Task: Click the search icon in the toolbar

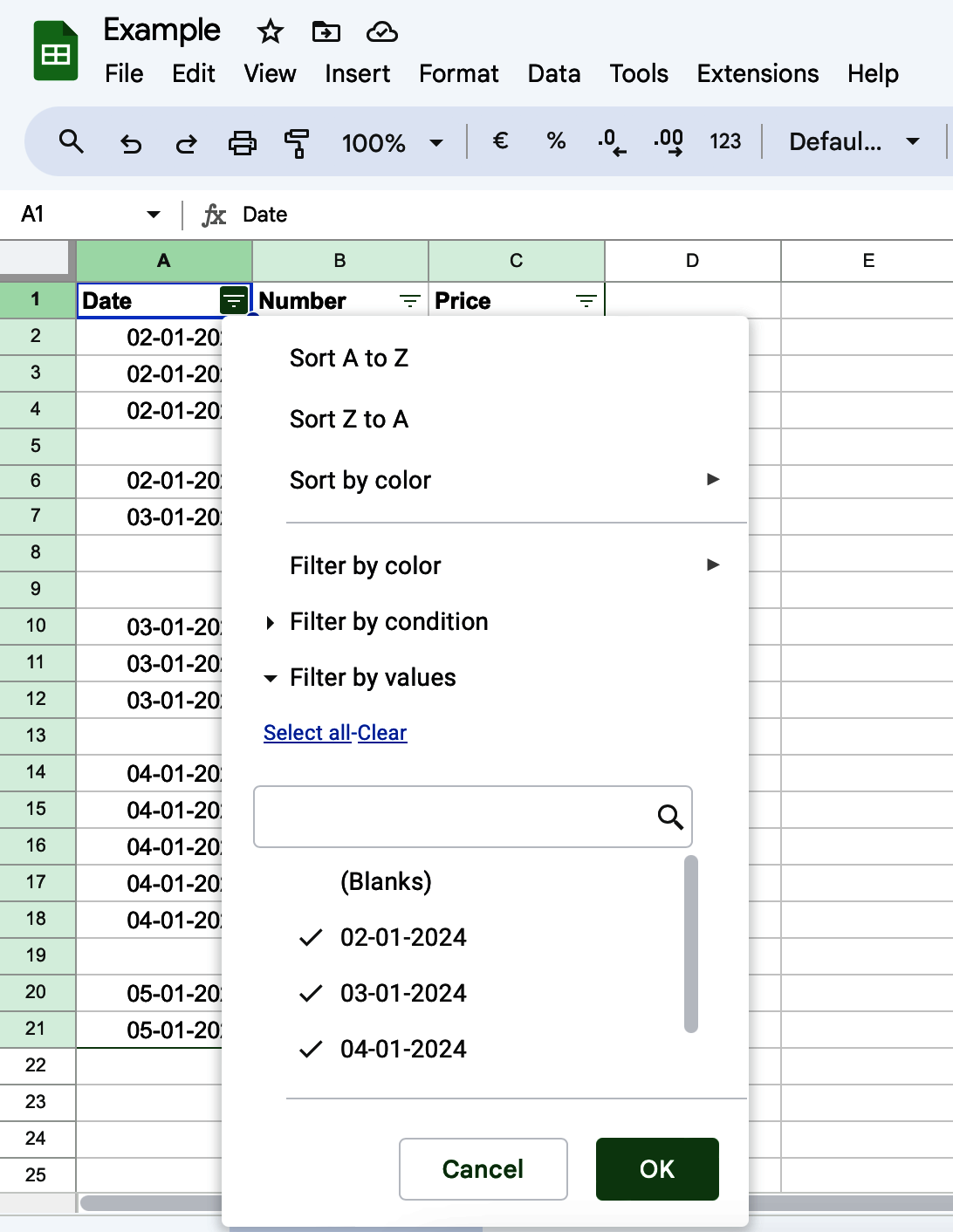Action: (x=71, y=141)
